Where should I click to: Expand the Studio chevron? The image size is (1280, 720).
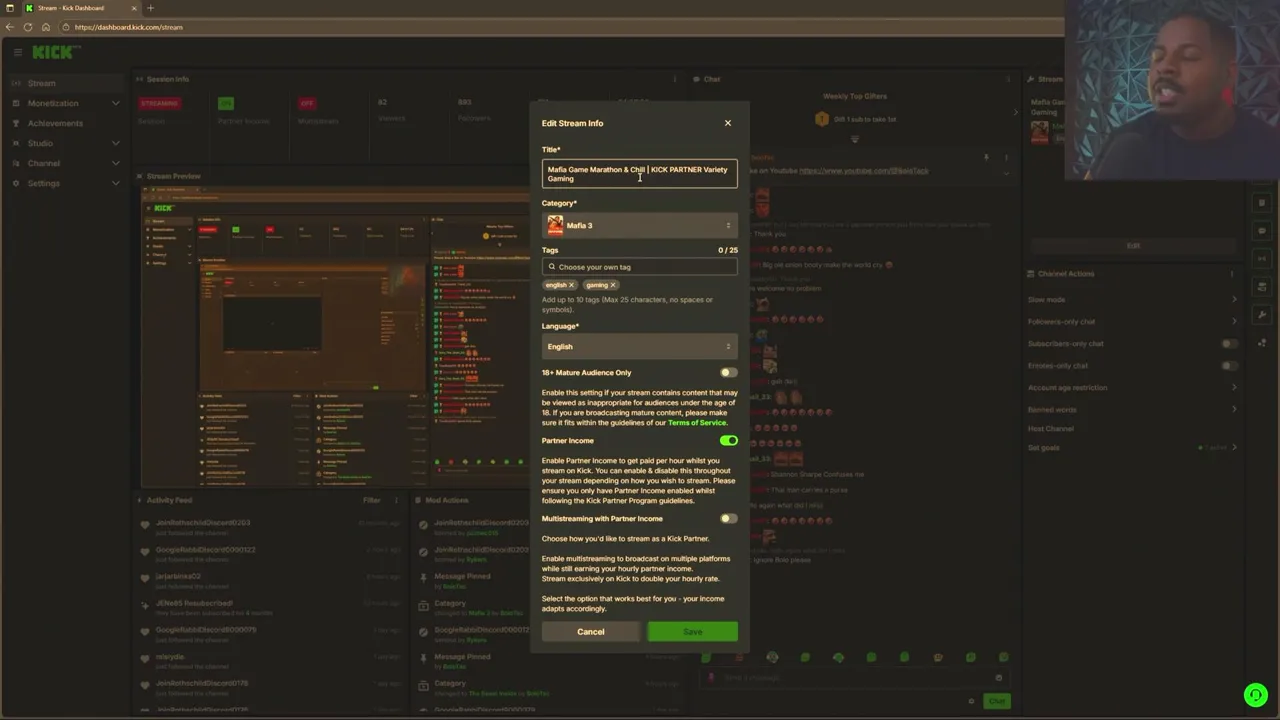tap(116, 143)
